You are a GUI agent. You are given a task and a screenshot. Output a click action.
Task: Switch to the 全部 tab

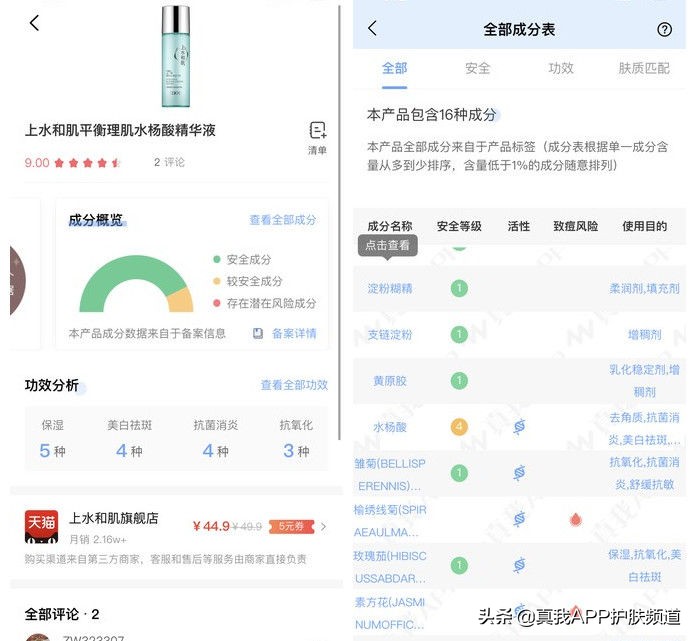(x=394, y=68)
